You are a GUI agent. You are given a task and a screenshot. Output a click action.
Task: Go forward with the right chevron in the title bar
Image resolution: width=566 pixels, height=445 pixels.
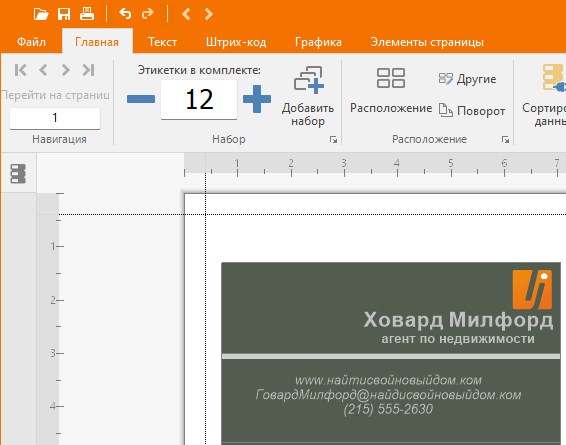(209, 14)
